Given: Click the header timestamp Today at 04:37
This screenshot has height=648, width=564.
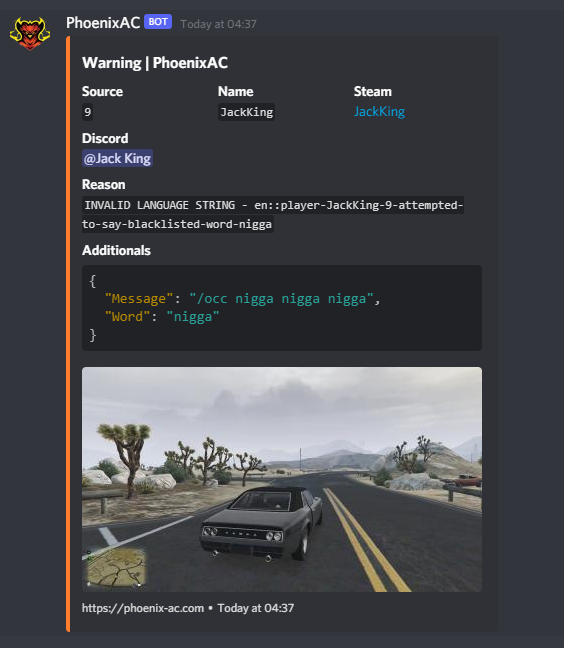Looking at the screenshot, I should (218, 24).
